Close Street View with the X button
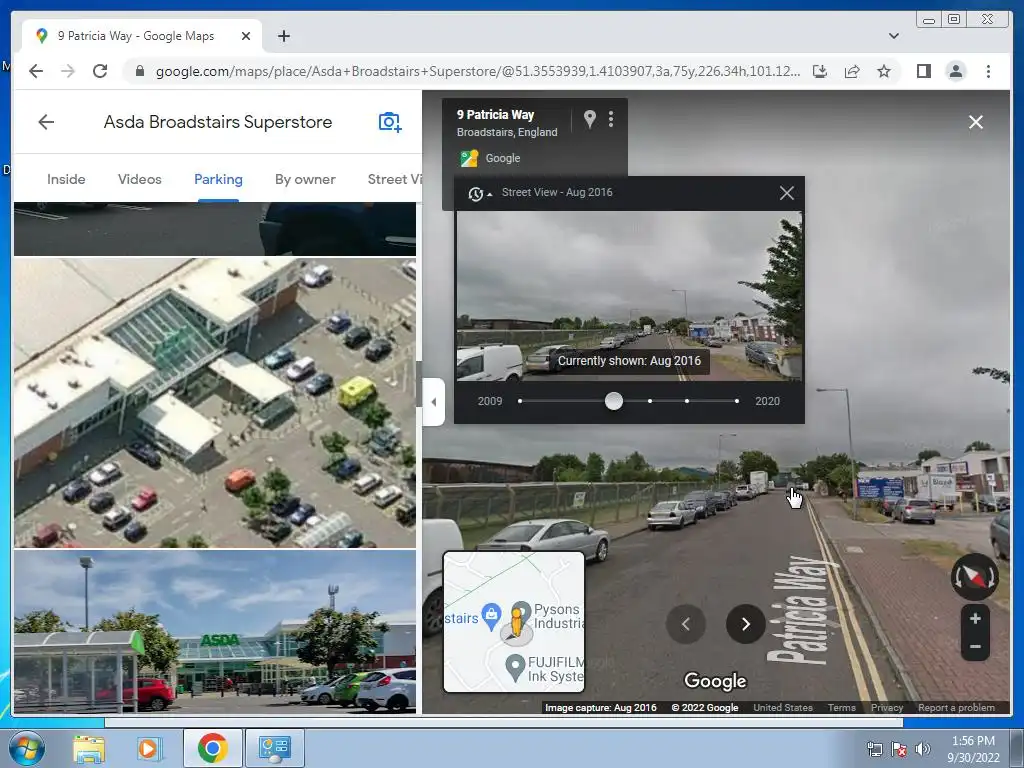1024x768 pixels. click(976, 122)
